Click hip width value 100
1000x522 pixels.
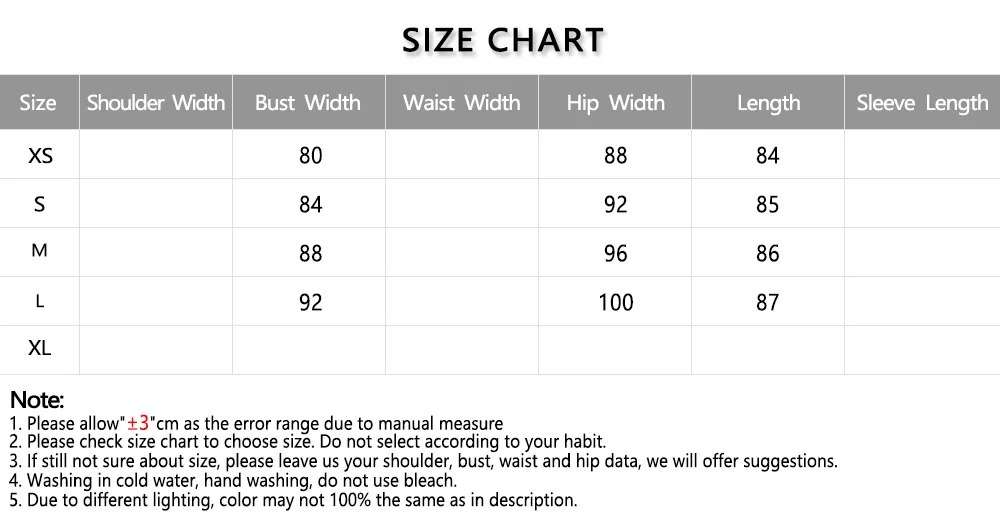(615, 302)
